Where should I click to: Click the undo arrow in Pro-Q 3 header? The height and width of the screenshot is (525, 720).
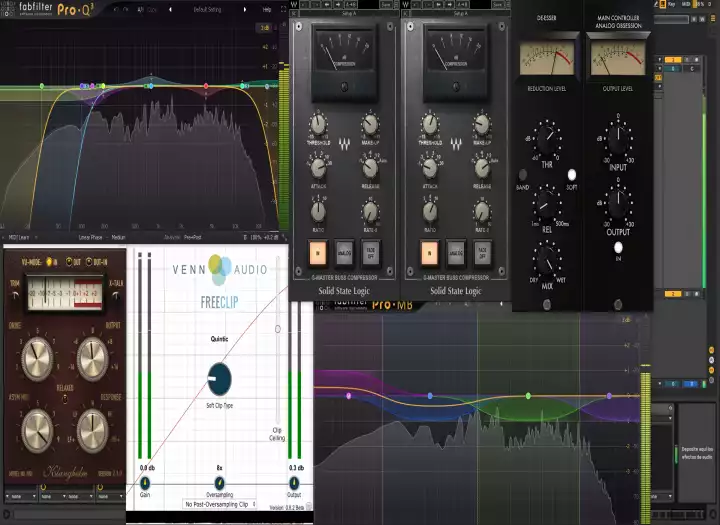click(x=116, y=9)
